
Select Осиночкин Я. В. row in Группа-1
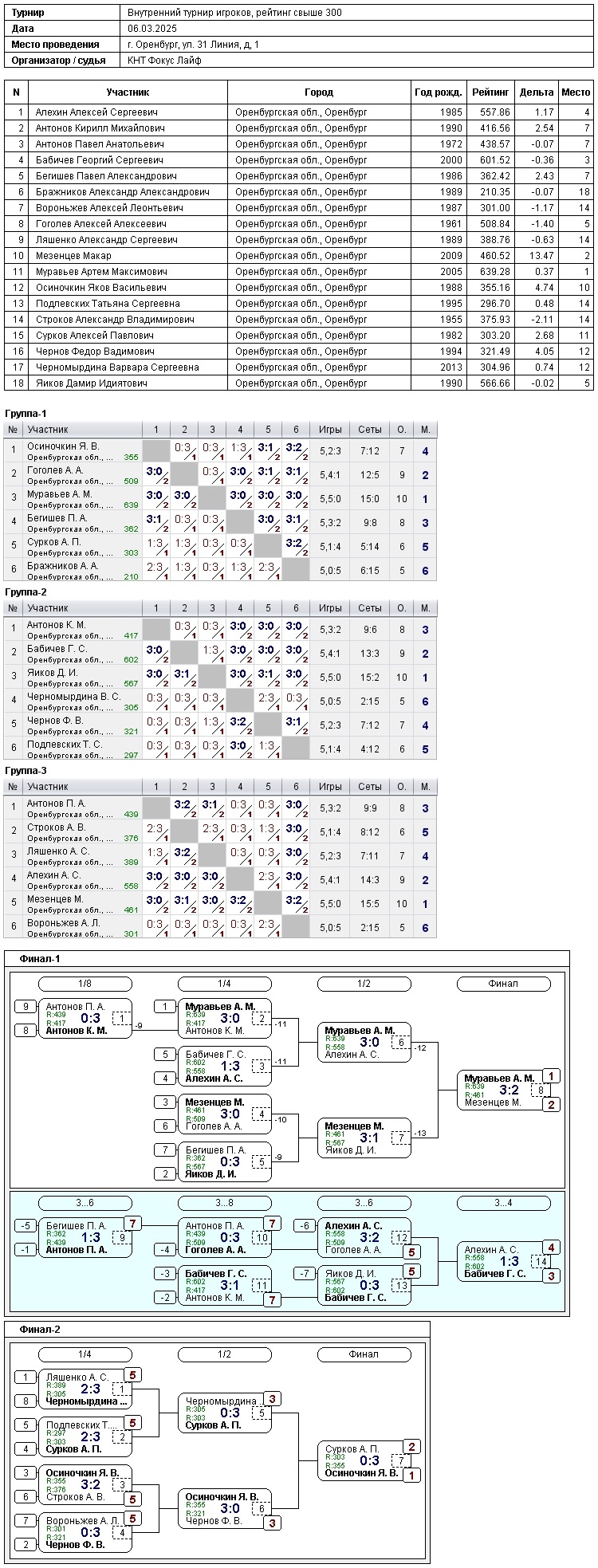pos(64,446)
